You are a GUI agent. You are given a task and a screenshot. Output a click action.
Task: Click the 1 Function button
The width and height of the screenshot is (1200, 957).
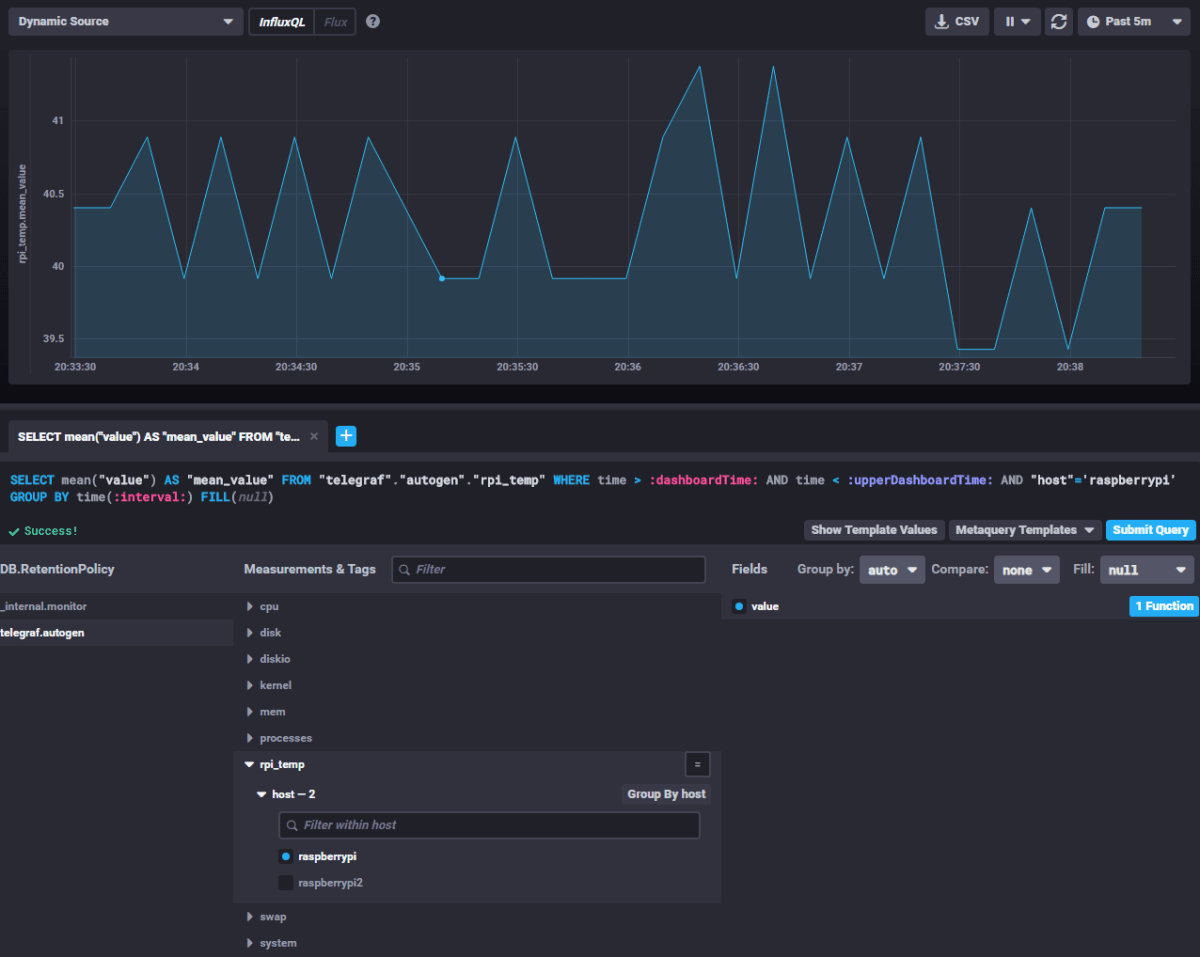(1164, 606)
